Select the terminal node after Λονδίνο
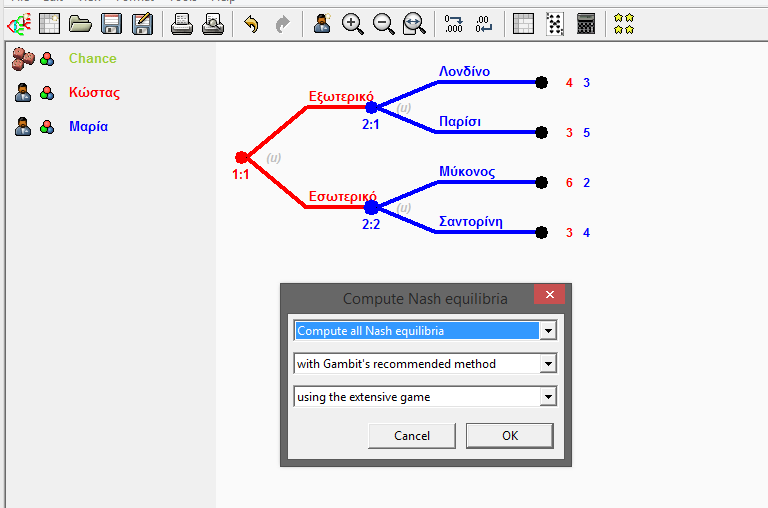Image resolution: width=768 pixels, height=508 pixels. tap(541, 82)
